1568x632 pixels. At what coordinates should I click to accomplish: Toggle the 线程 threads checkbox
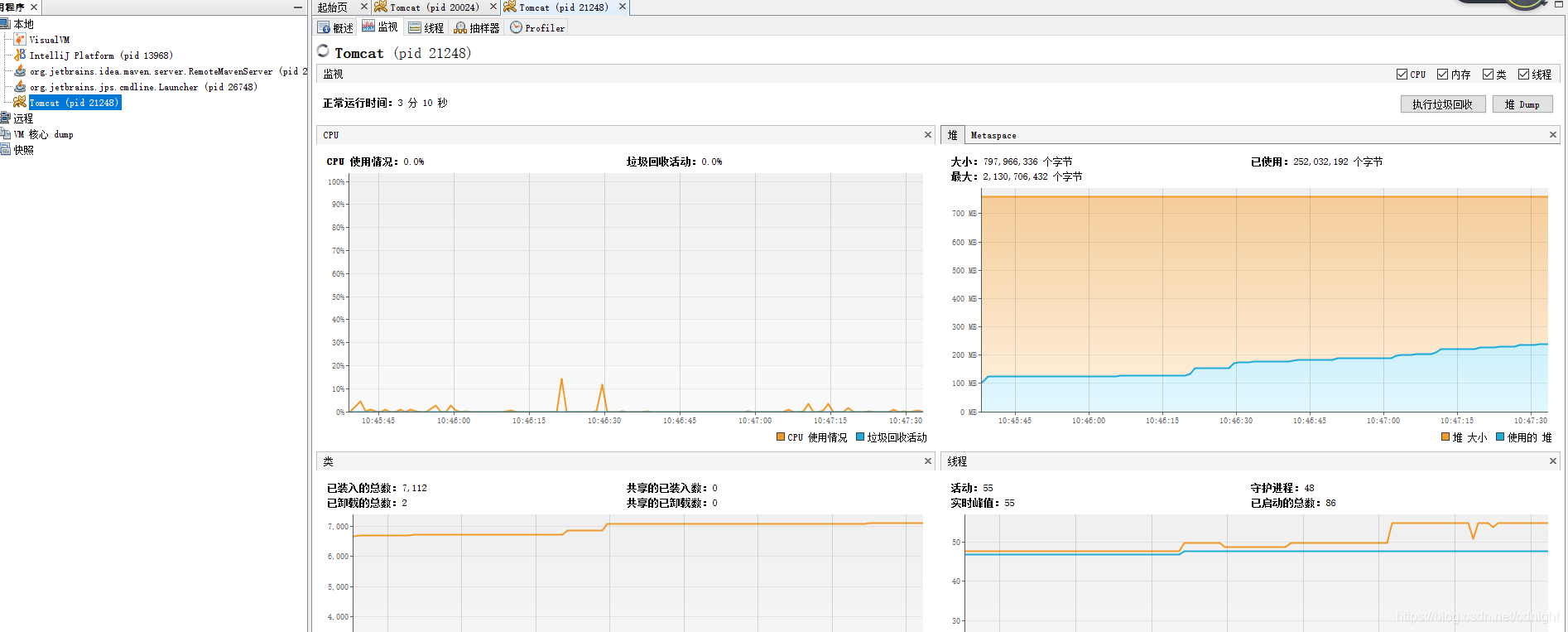(1523, 74)
